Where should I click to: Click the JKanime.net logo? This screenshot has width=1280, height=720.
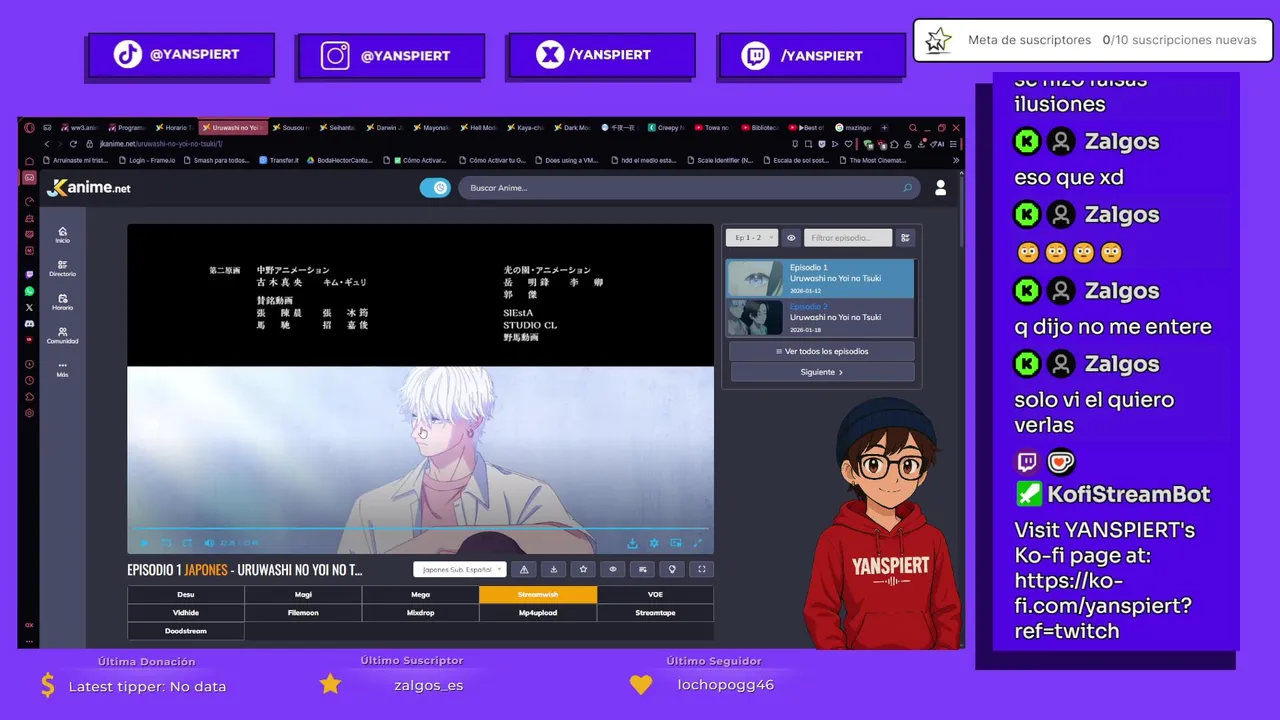[89, 188]
